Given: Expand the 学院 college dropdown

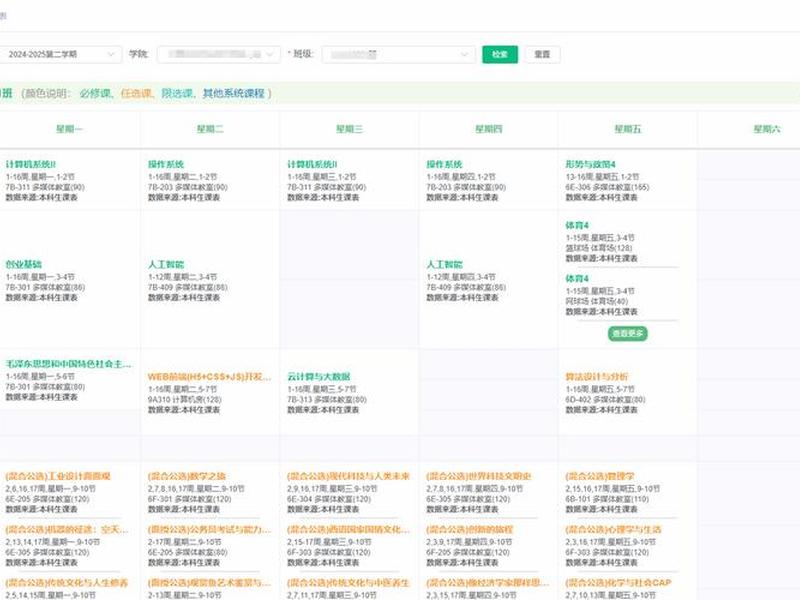Looking at the screenshot, I should tap(219, 54).
